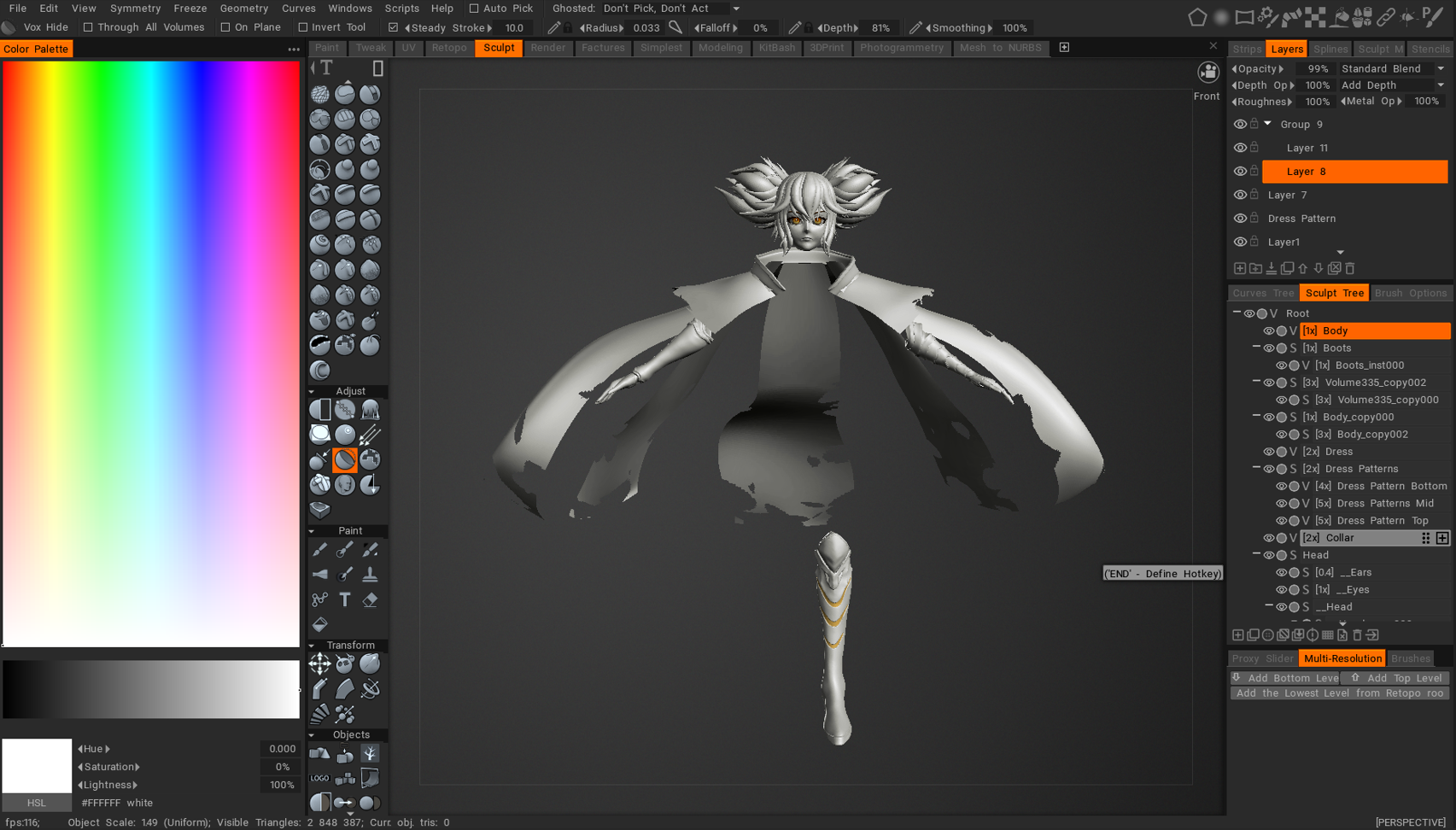The height and width of the screenshot is (830, 1456).
Task: Click the Move transform tool icon
Action: [x=319, y=663]
